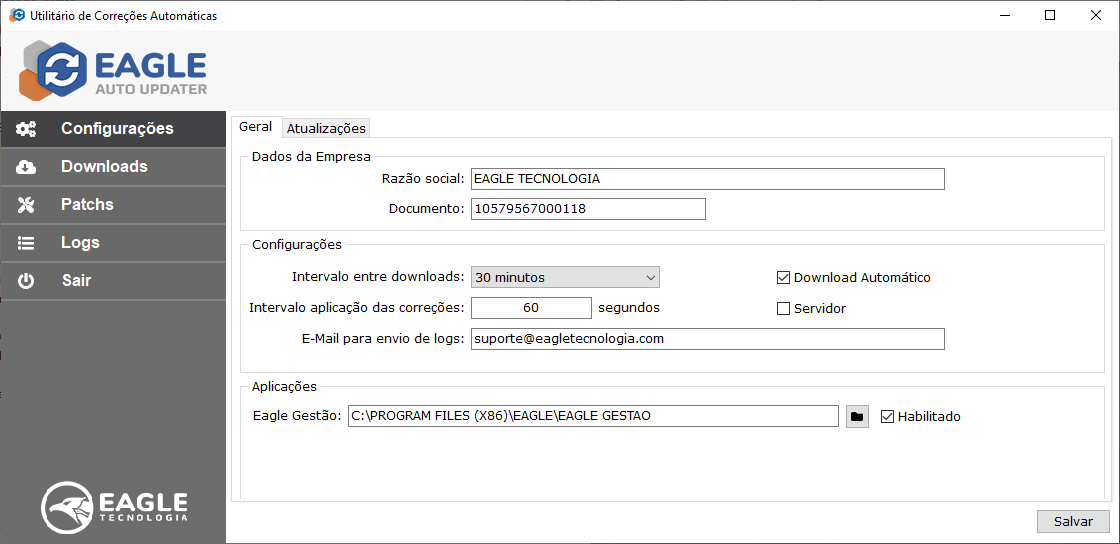
Task: Click the 'Intervalo entre downloads:' label
Action: (x=379, y=277)
